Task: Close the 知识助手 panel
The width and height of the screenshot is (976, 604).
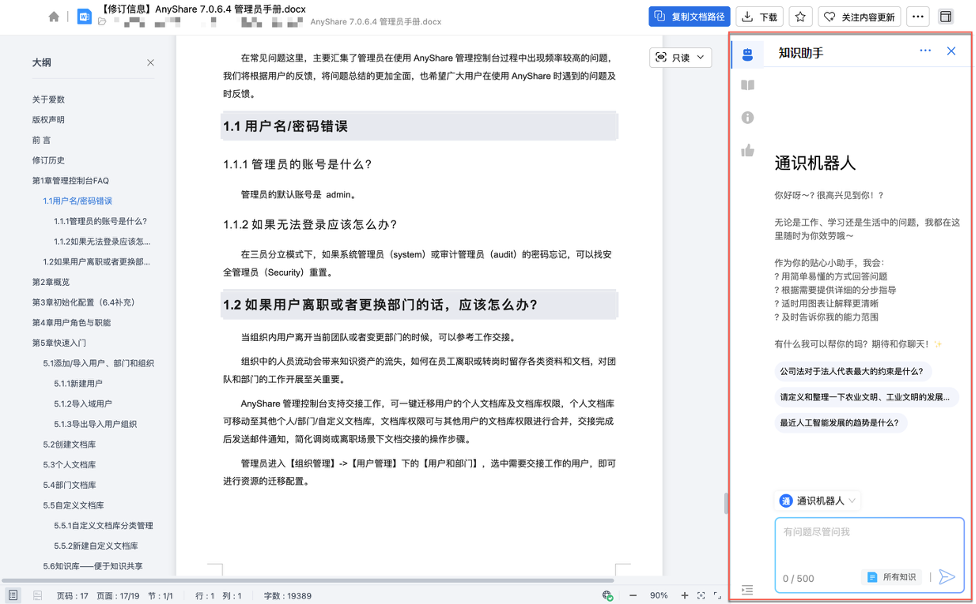Action: pyautogui.click(x=951, y=51)
